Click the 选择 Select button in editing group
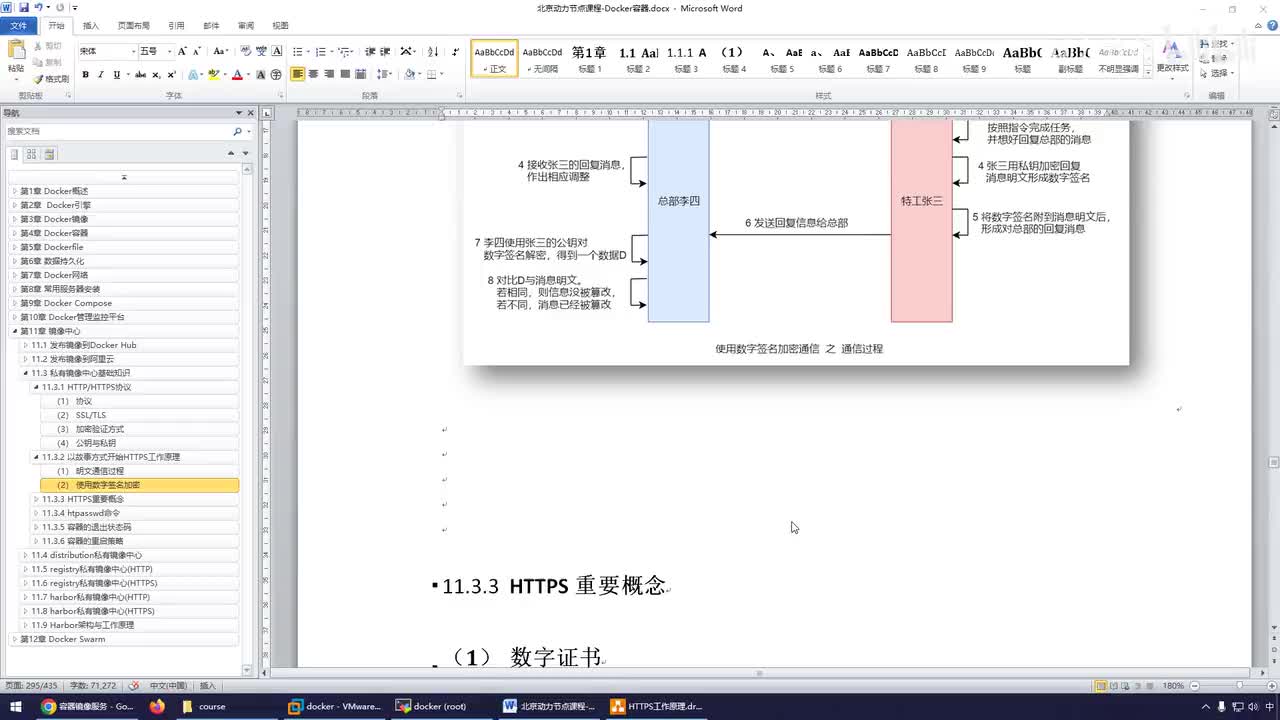Viewport: 1280px width, 720px height. pyautogui.click(x=1216, y=73)
